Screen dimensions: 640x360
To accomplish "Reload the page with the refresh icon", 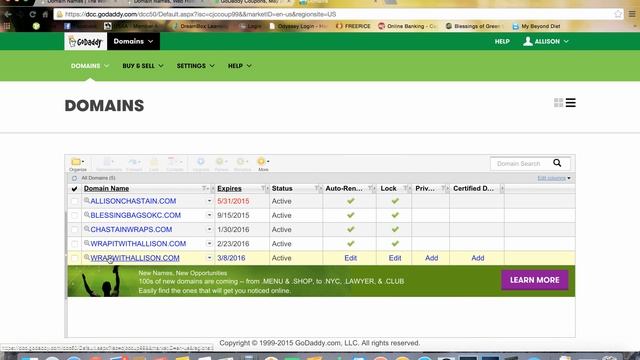I will tap(32, 14).
